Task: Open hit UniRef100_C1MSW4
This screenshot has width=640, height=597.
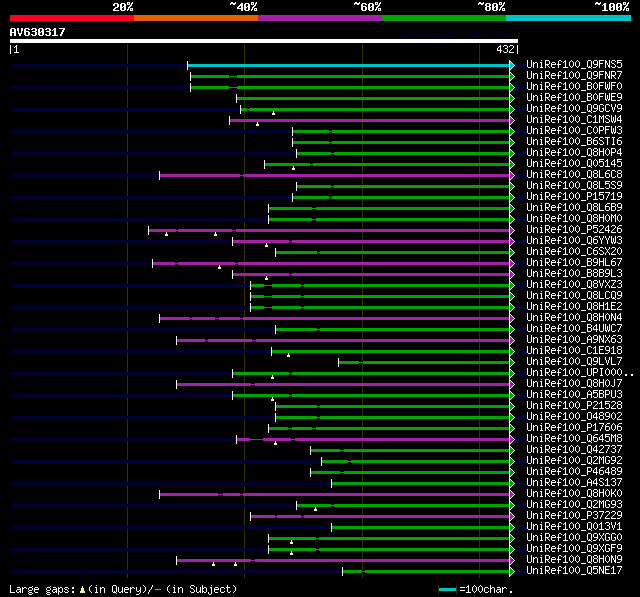Action: click(x=574, y=120)
